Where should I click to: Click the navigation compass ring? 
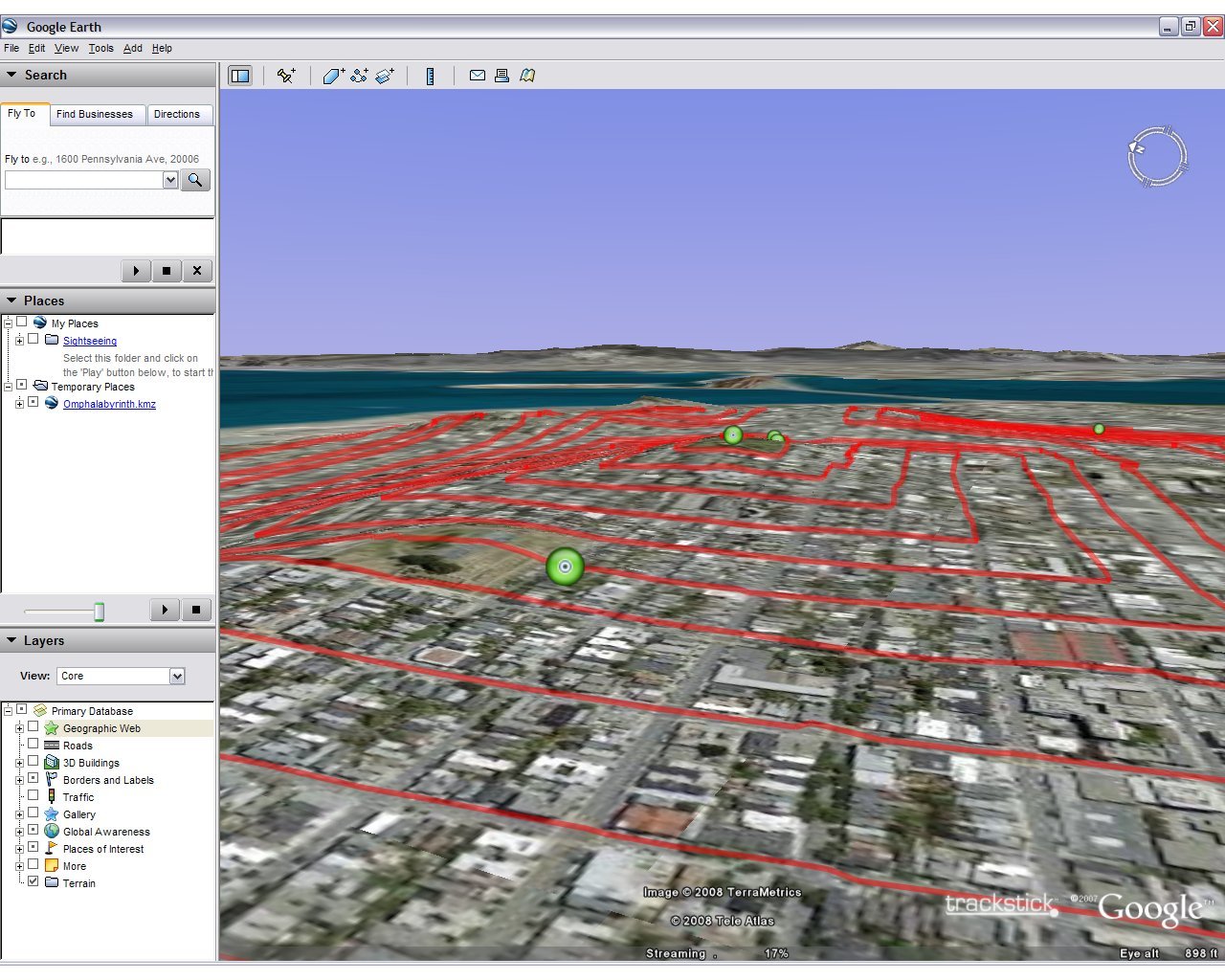point(1157,155)
